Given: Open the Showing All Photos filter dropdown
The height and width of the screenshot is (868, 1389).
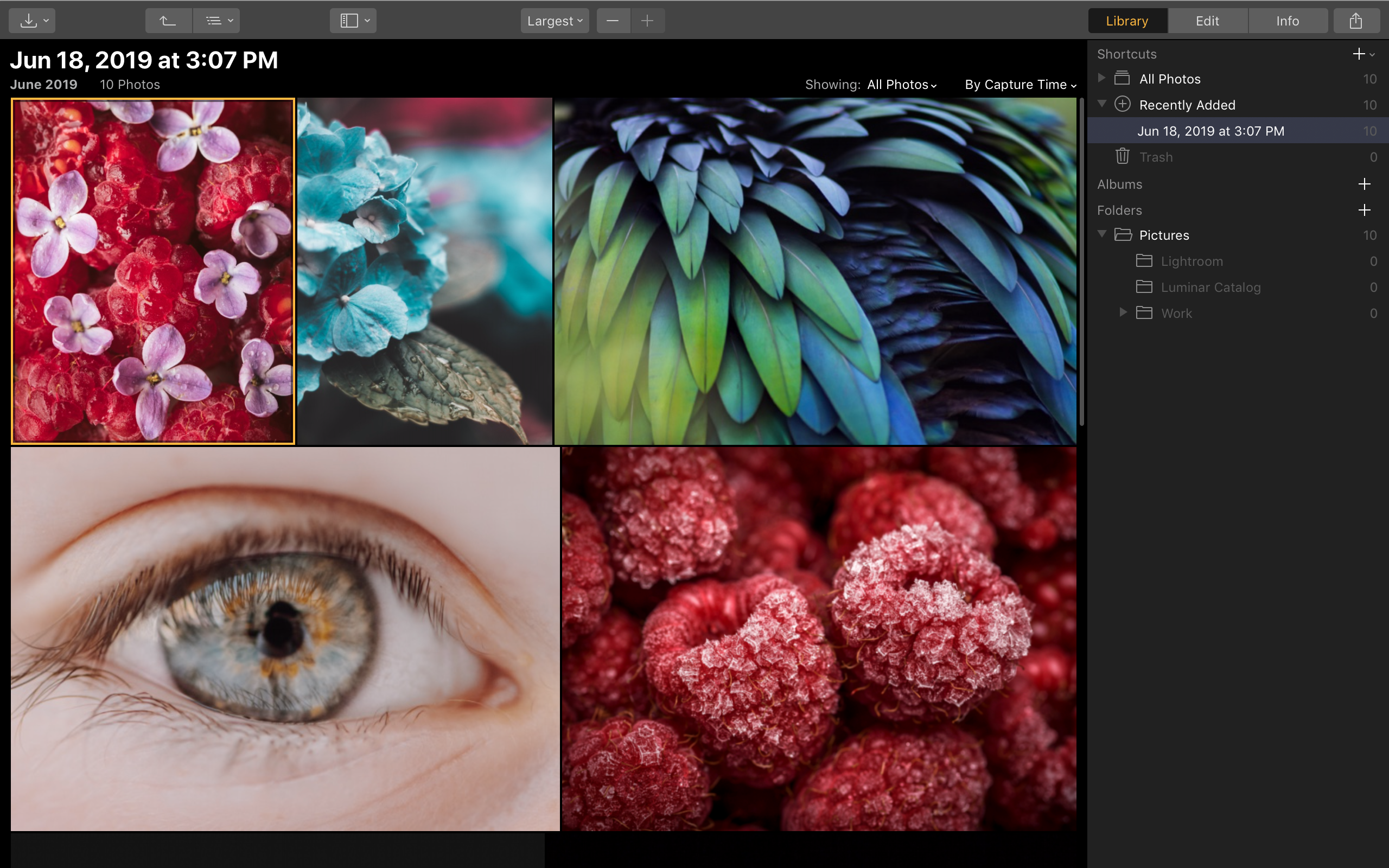Looking at the screenshot, I should (x=900, y=85).
